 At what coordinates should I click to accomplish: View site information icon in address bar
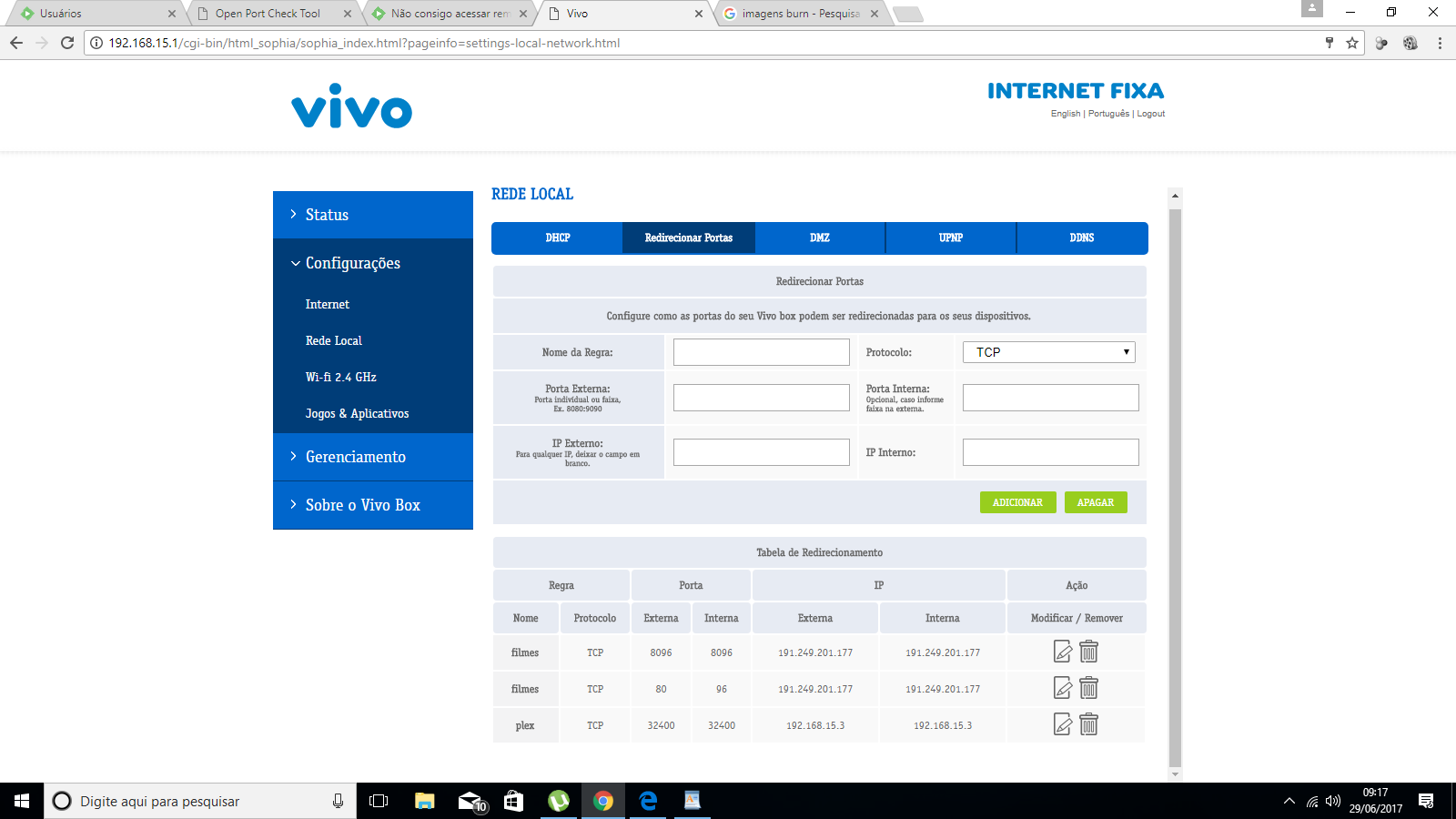tap(96, 43)
